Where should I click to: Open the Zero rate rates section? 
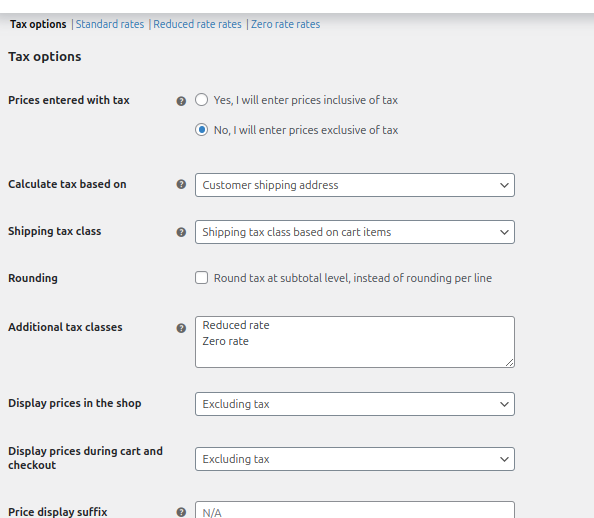[x=286, y=24]
